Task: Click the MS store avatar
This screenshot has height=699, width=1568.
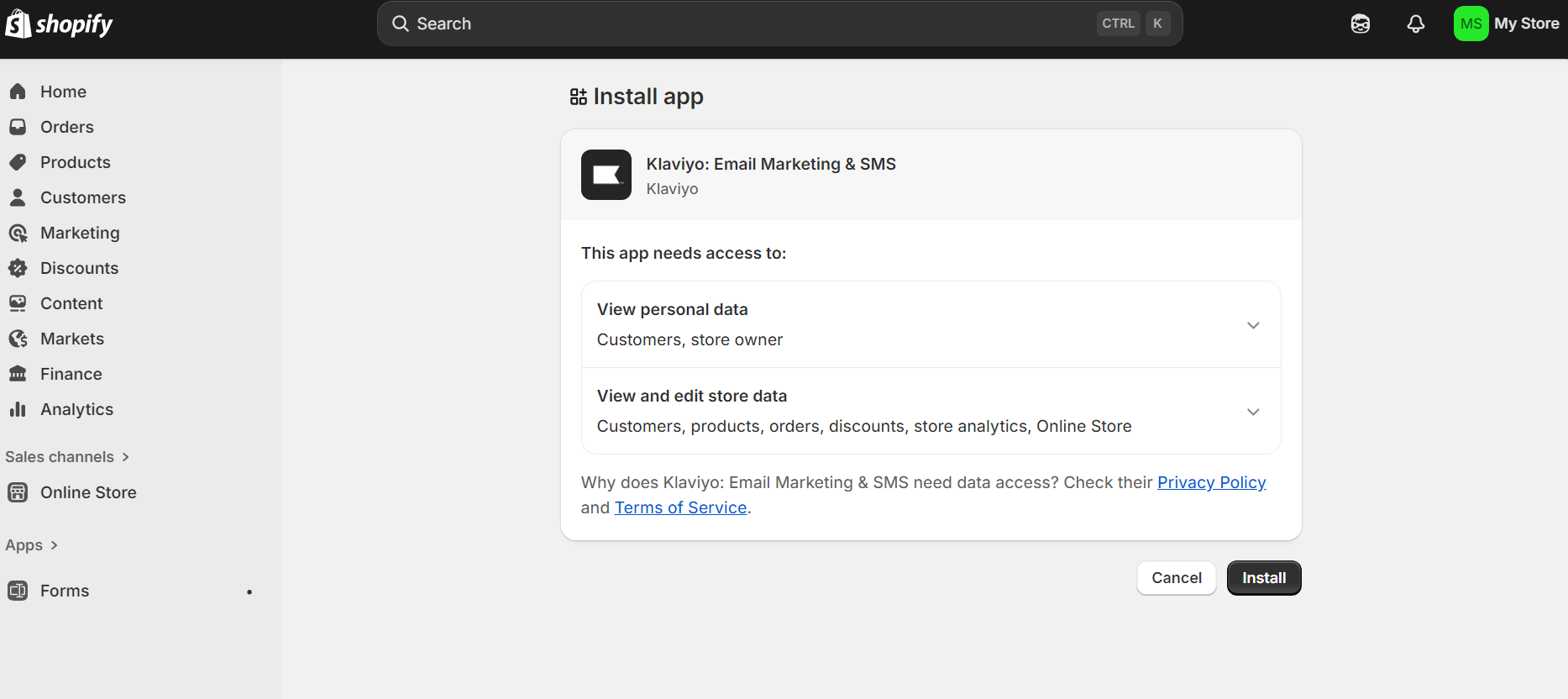Action: pos(1471,24)
